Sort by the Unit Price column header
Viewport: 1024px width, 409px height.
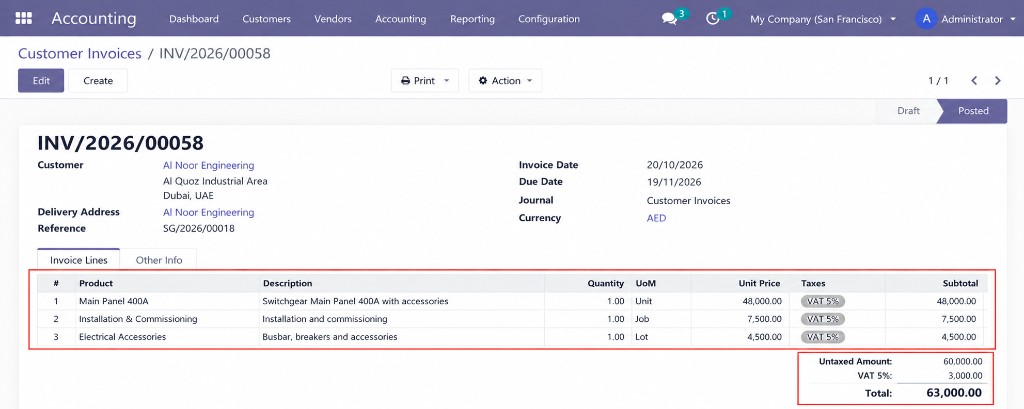point(760,283)
